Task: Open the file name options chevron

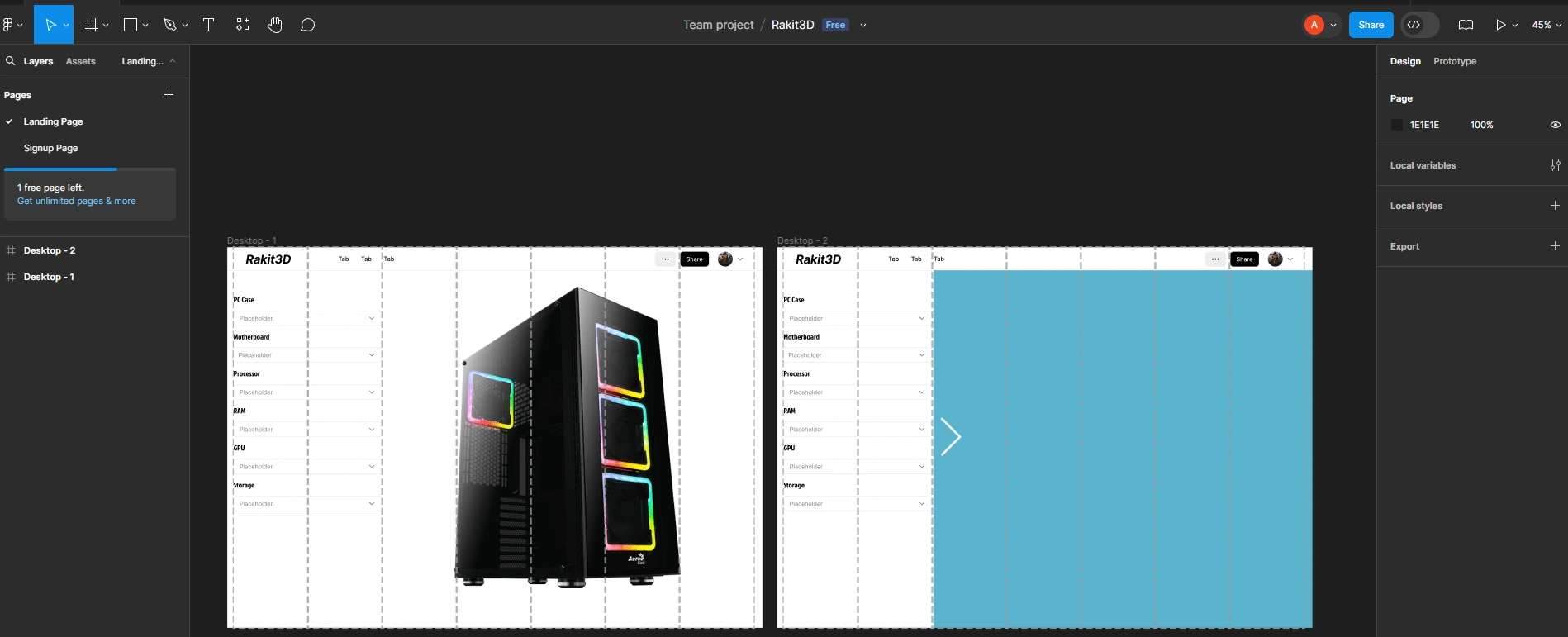Action: [x=863, y=26]
